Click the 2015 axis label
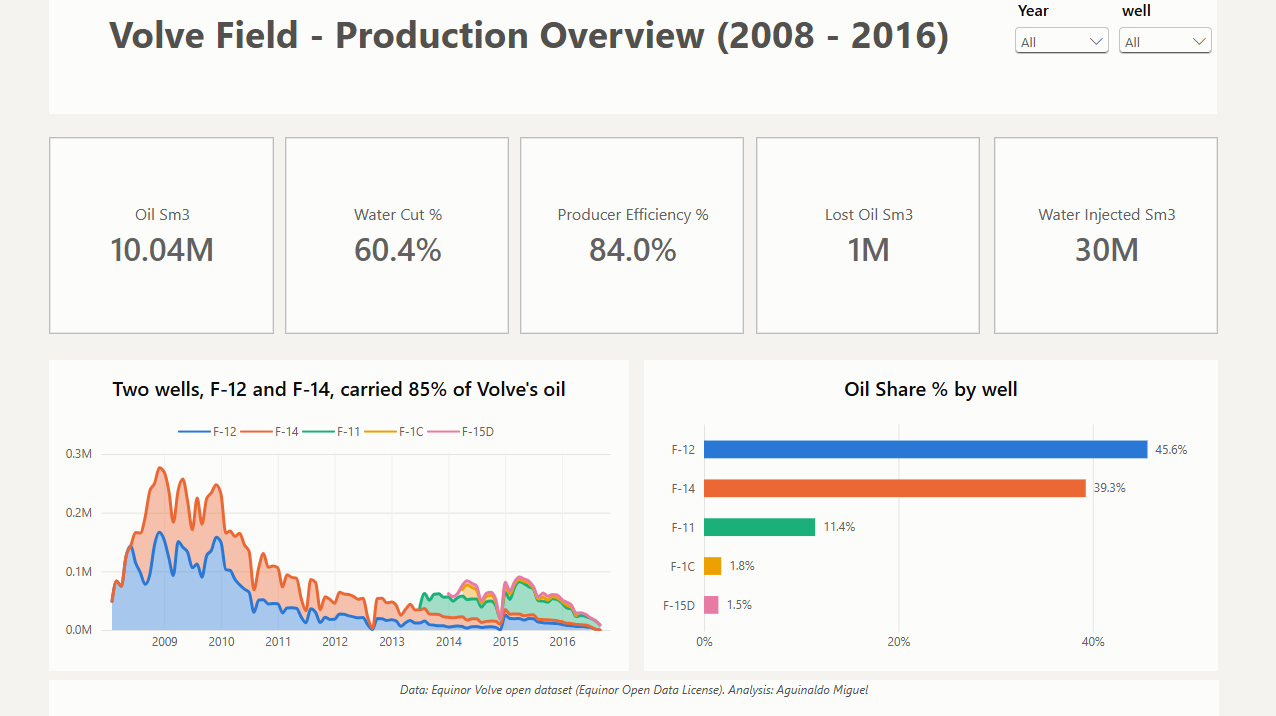Viewport: 1276px width, 716px height. (x=506, y=642)
